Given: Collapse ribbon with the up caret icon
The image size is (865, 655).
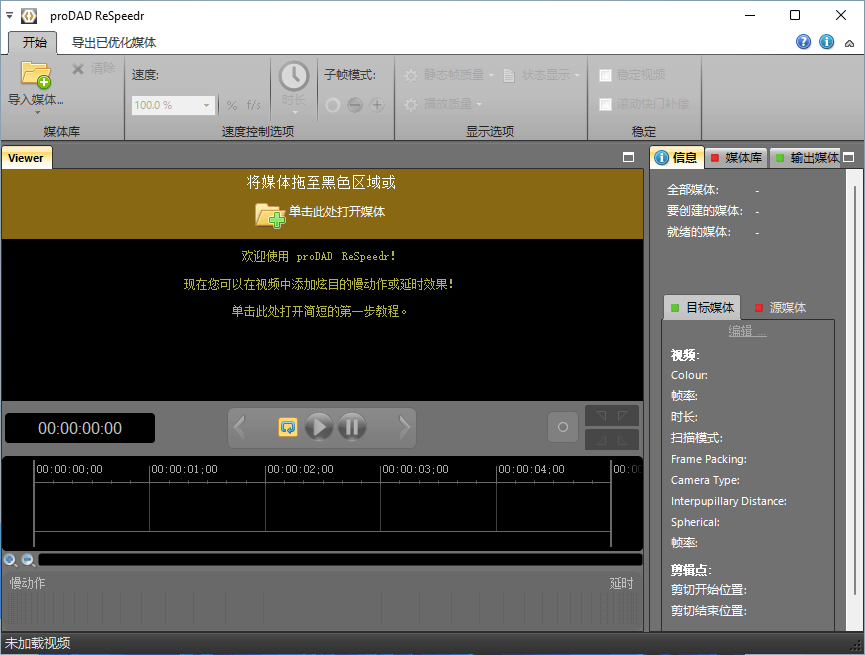Looking at the screenshot, I should click(x=850, y=43).
